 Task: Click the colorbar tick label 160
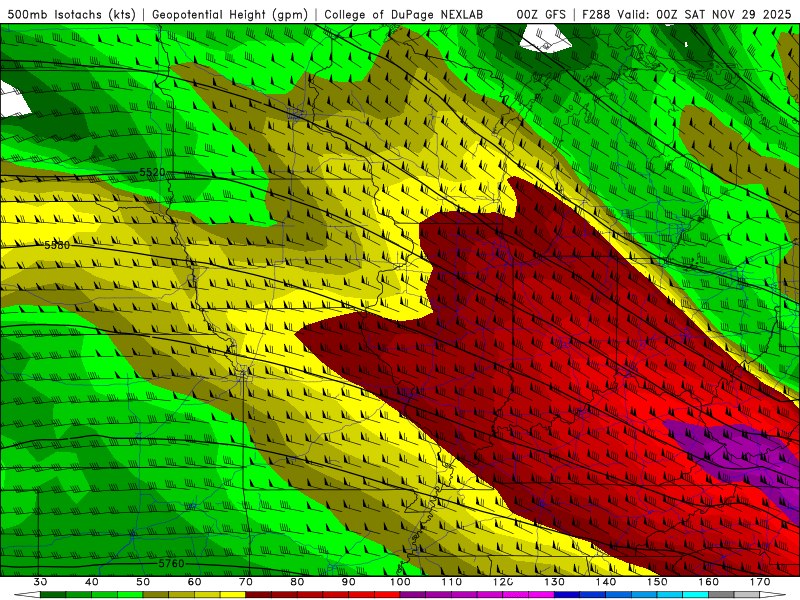click(709, 582)
